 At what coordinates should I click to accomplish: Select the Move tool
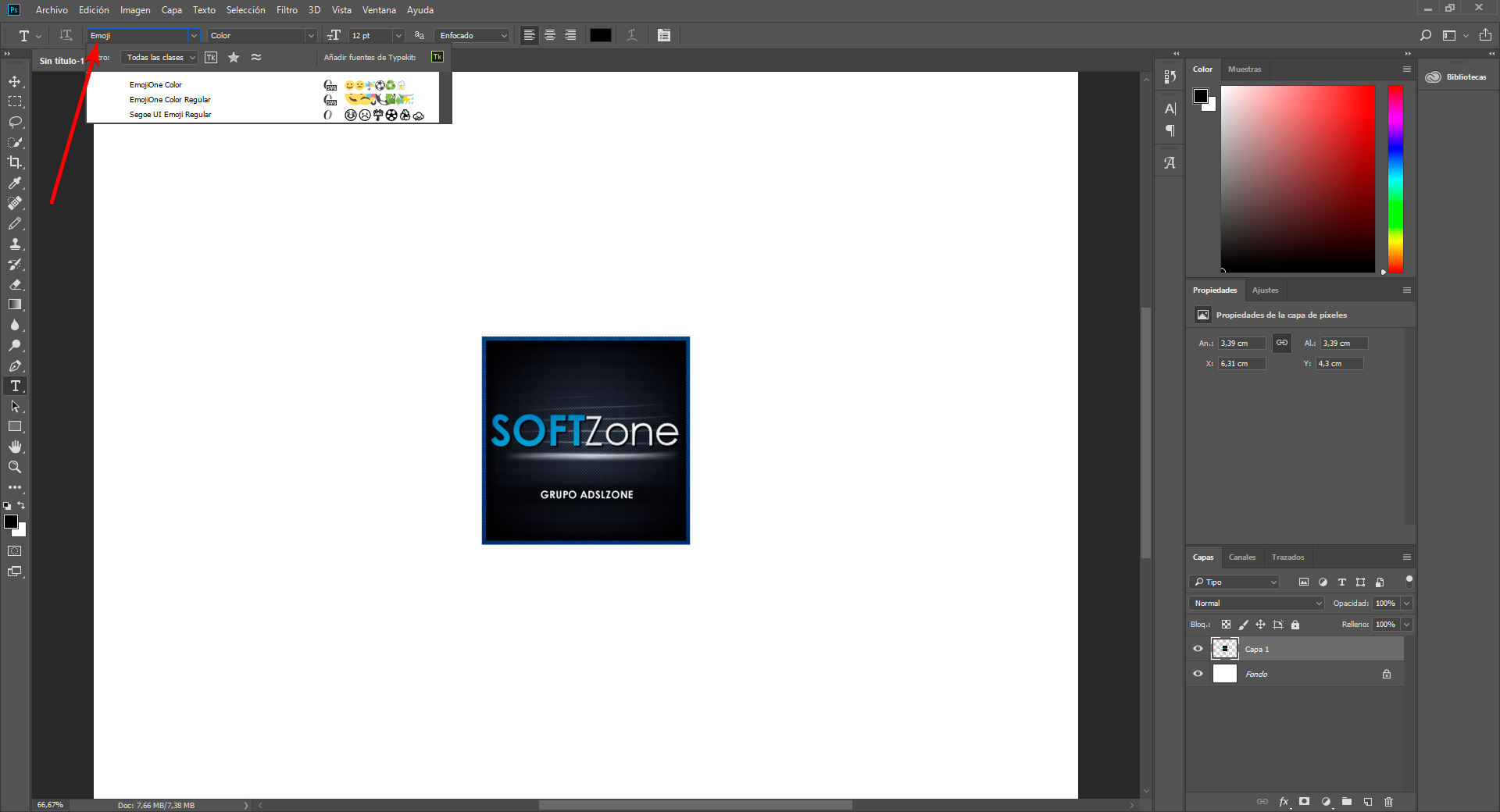pyautogui.click(x=15, y=82)
